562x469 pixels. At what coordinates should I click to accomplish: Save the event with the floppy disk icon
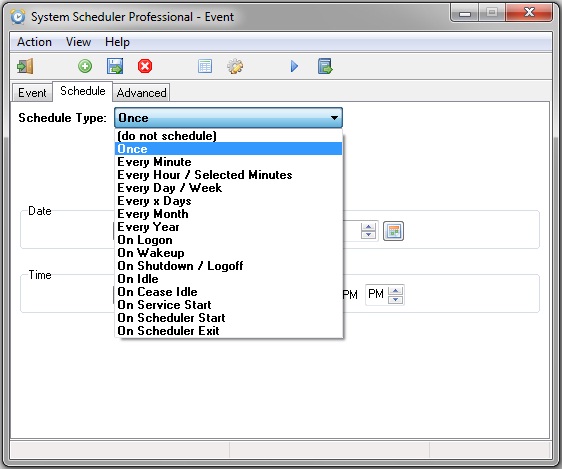[115, 66]
